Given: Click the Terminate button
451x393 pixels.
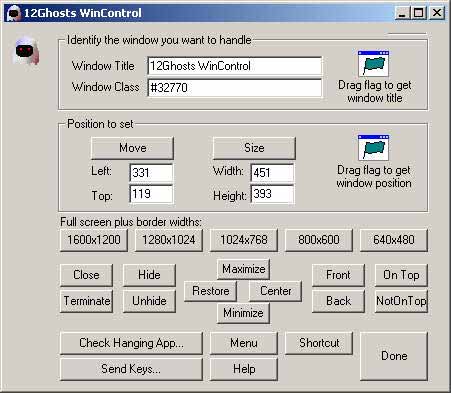Looking at the screenshot, I should coord(86,301).
